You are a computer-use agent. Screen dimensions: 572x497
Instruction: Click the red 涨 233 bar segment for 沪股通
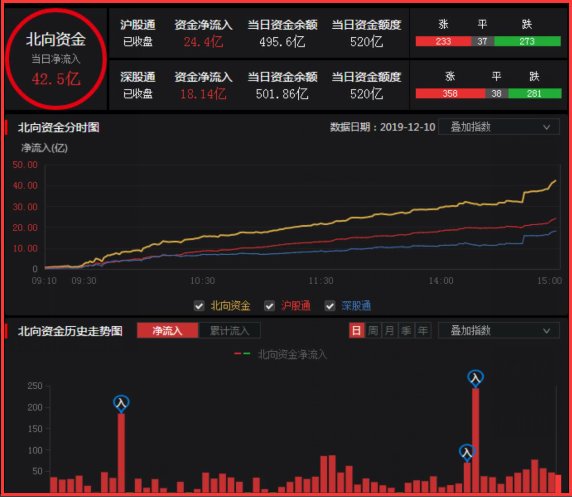tap(444, 41)
